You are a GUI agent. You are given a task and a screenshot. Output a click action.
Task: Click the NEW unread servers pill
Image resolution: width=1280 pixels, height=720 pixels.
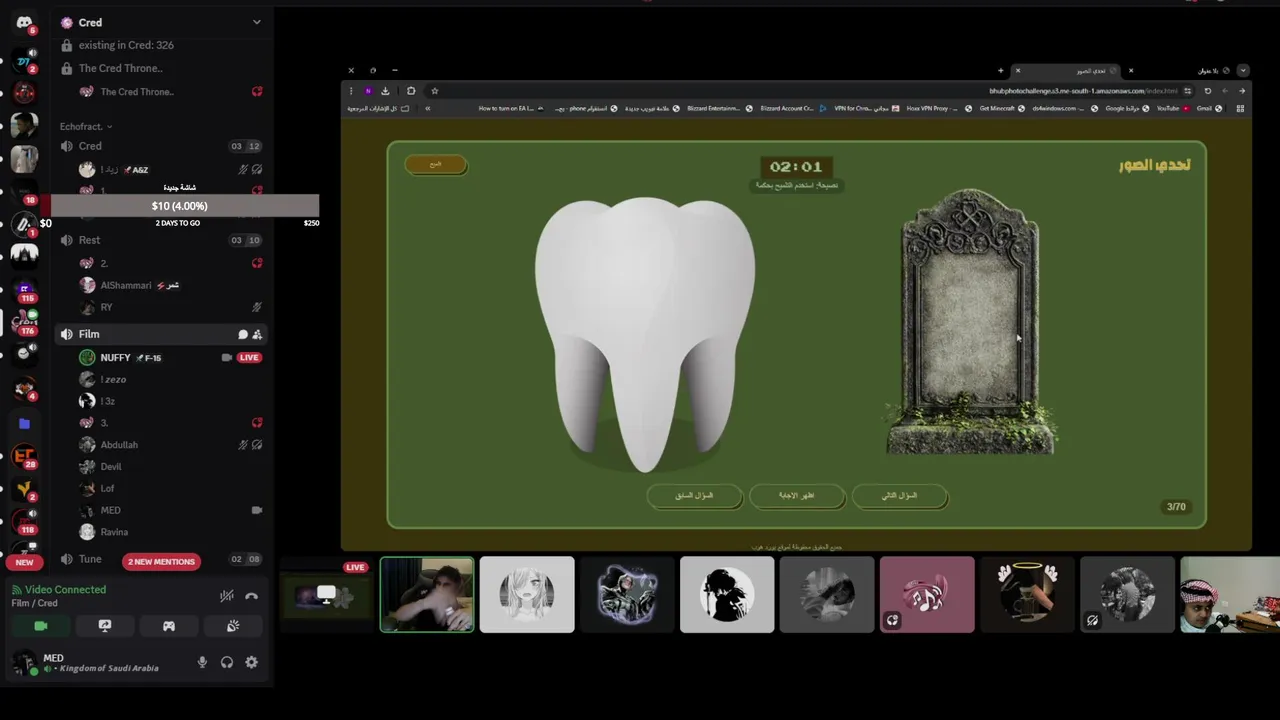[x=24, y=562]
